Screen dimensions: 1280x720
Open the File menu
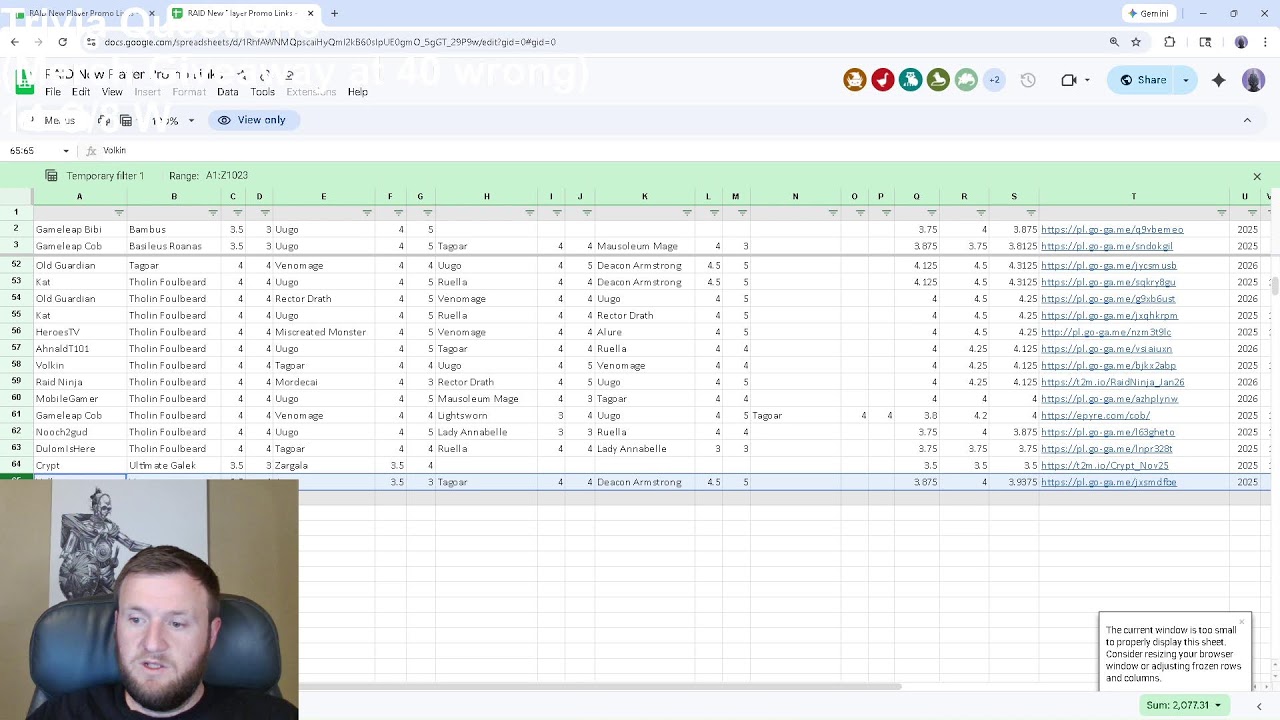pos(53,92)
